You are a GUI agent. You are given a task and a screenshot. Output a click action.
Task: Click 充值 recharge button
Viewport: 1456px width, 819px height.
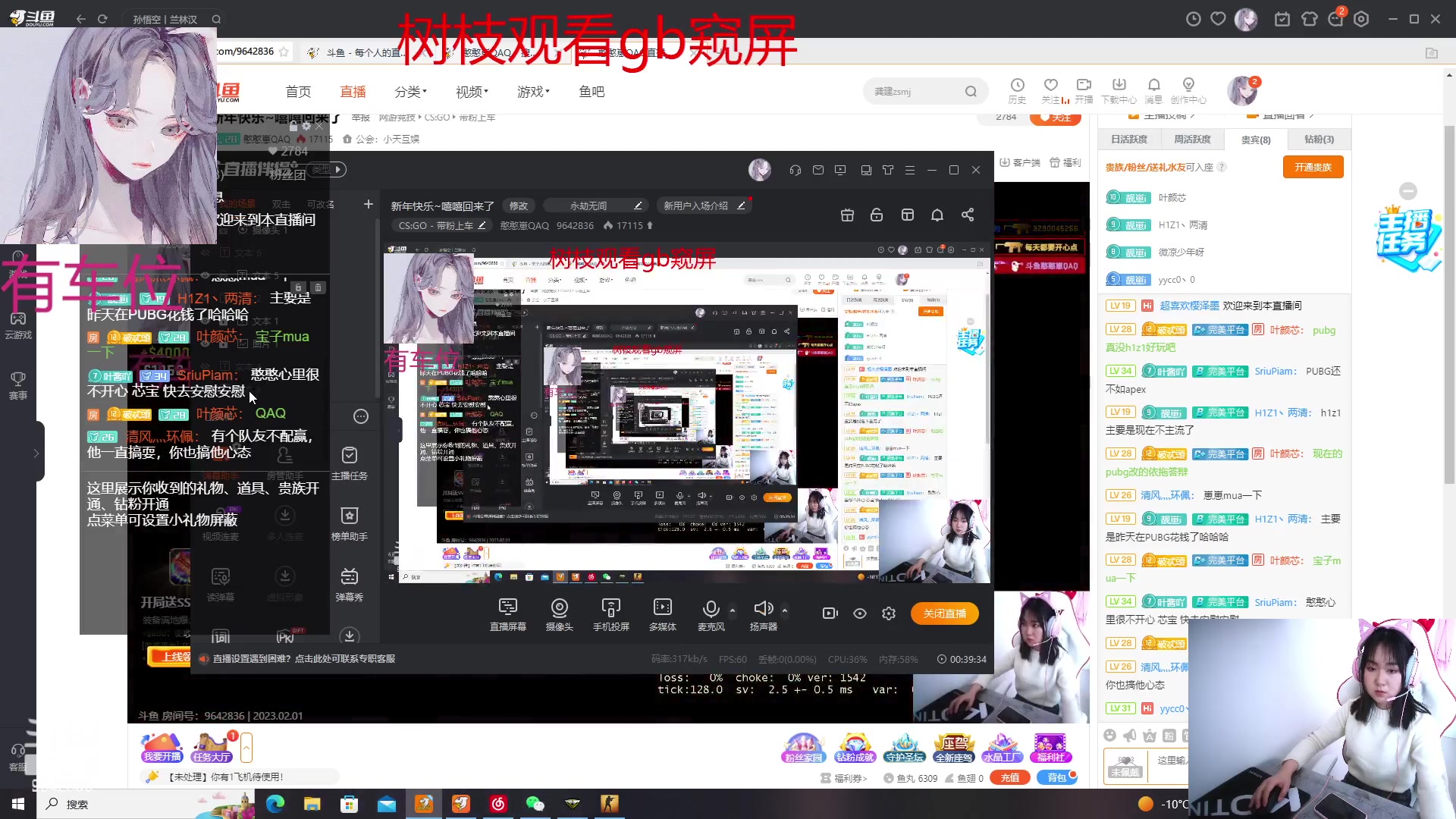coord(1010,778)
